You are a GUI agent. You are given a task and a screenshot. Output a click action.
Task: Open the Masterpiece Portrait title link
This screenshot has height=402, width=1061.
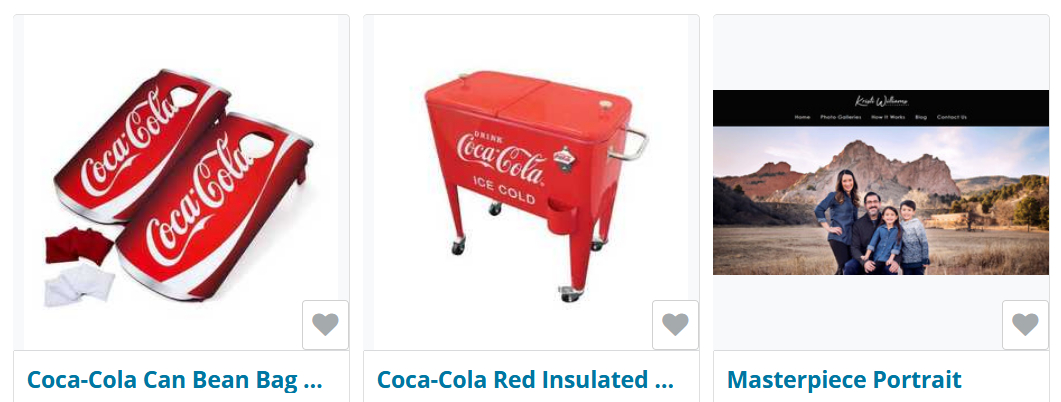(844, 380)
